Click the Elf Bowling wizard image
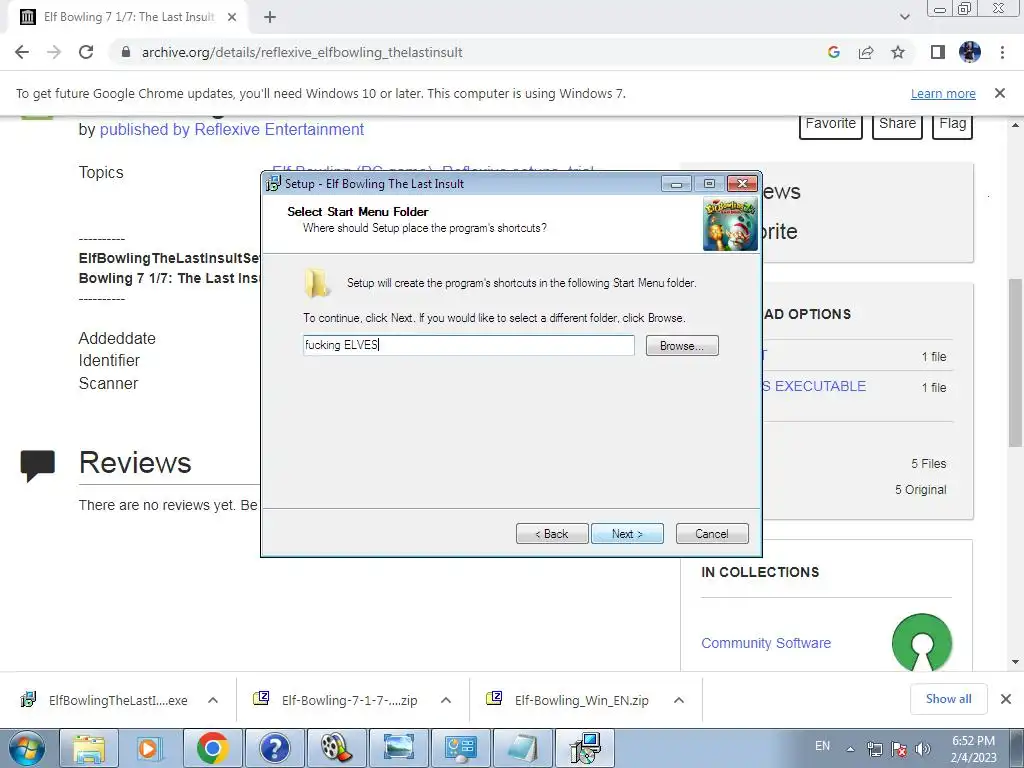 (x=730, y=224)
